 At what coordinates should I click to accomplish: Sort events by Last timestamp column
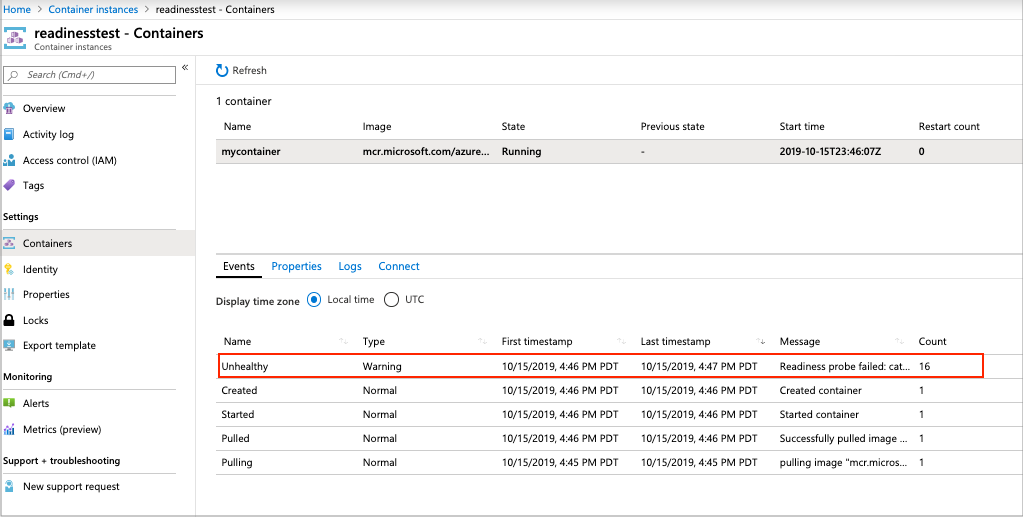coord(762,342)
